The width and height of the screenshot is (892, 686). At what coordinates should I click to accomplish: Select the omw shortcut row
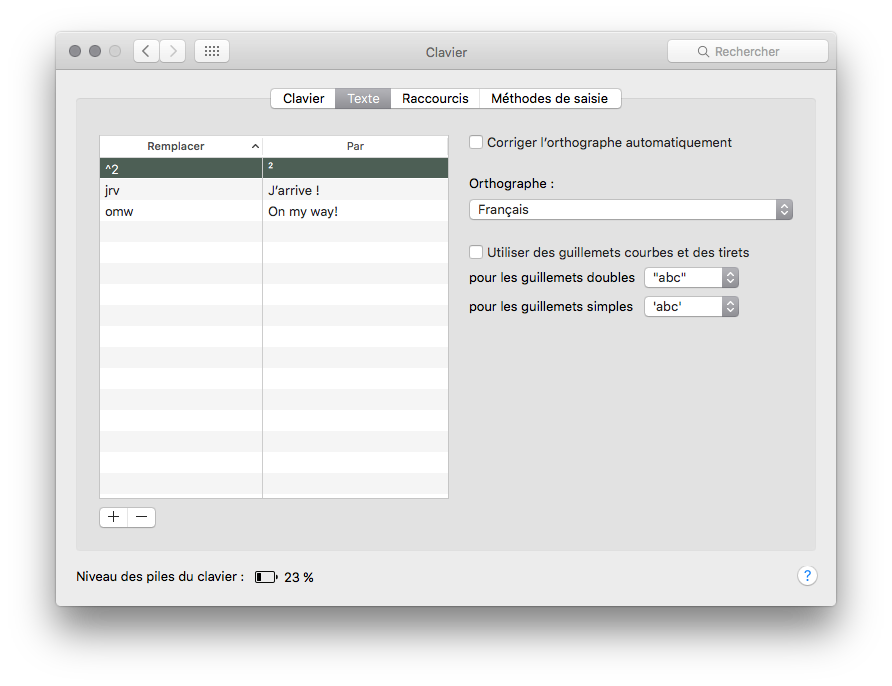coord(274,211)
